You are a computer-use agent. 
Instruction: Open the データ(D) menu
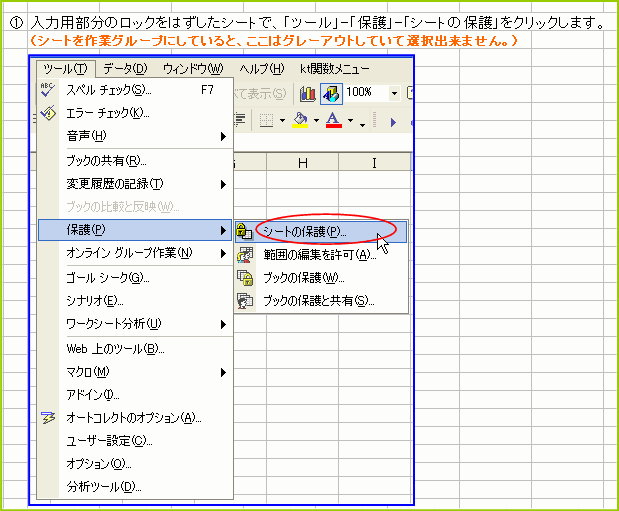click(125, 69)
